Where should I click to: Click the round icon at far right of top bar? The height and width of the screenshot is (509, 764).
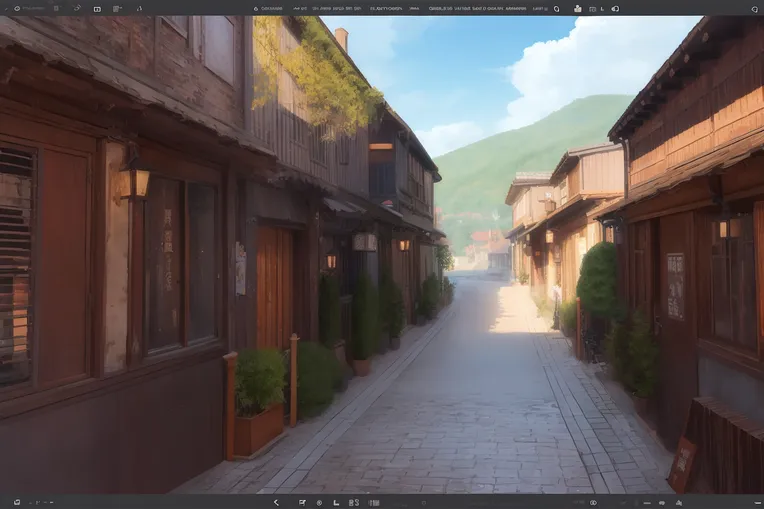click(753, 9)
